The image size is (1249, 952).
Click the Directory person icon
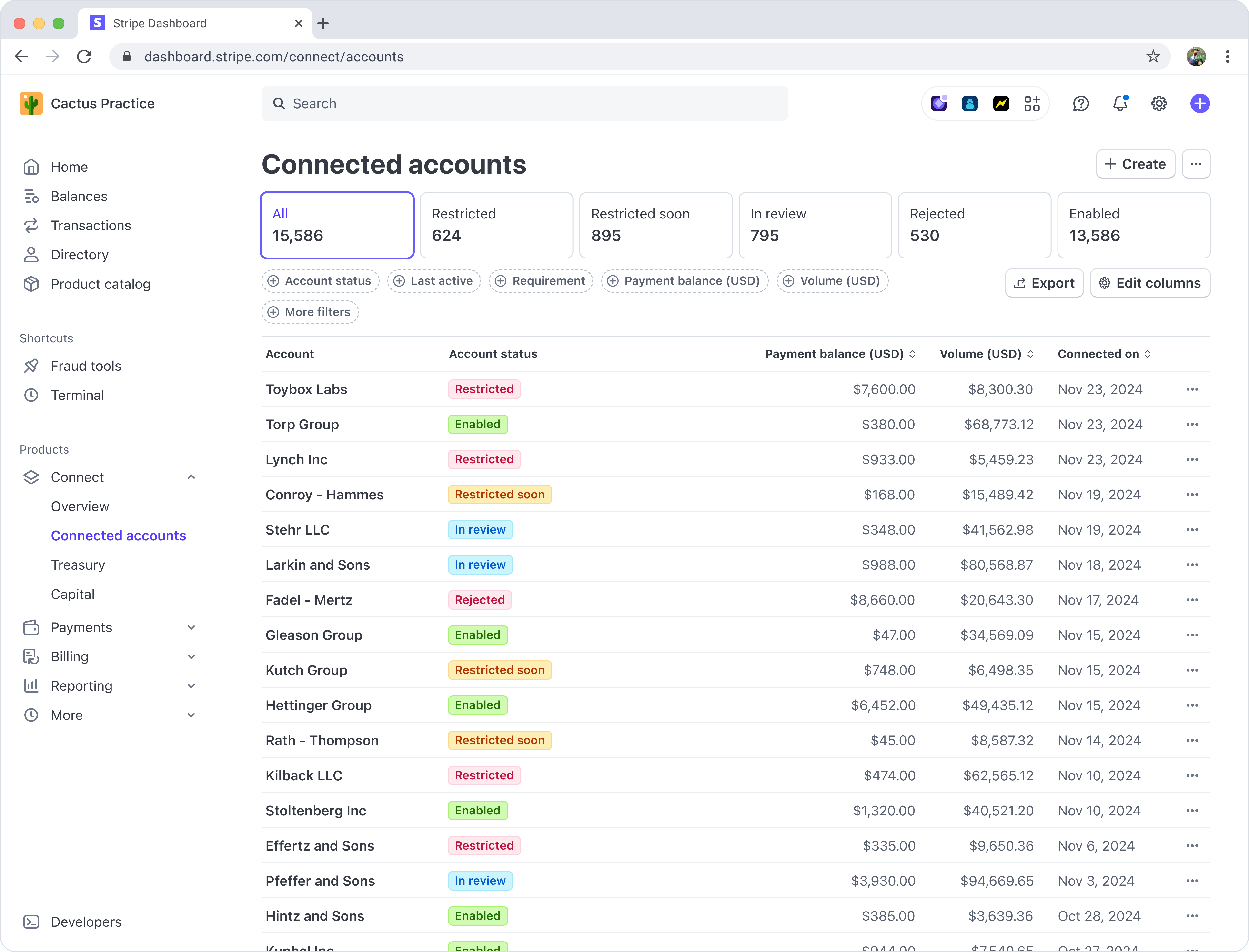click(31, 255)
